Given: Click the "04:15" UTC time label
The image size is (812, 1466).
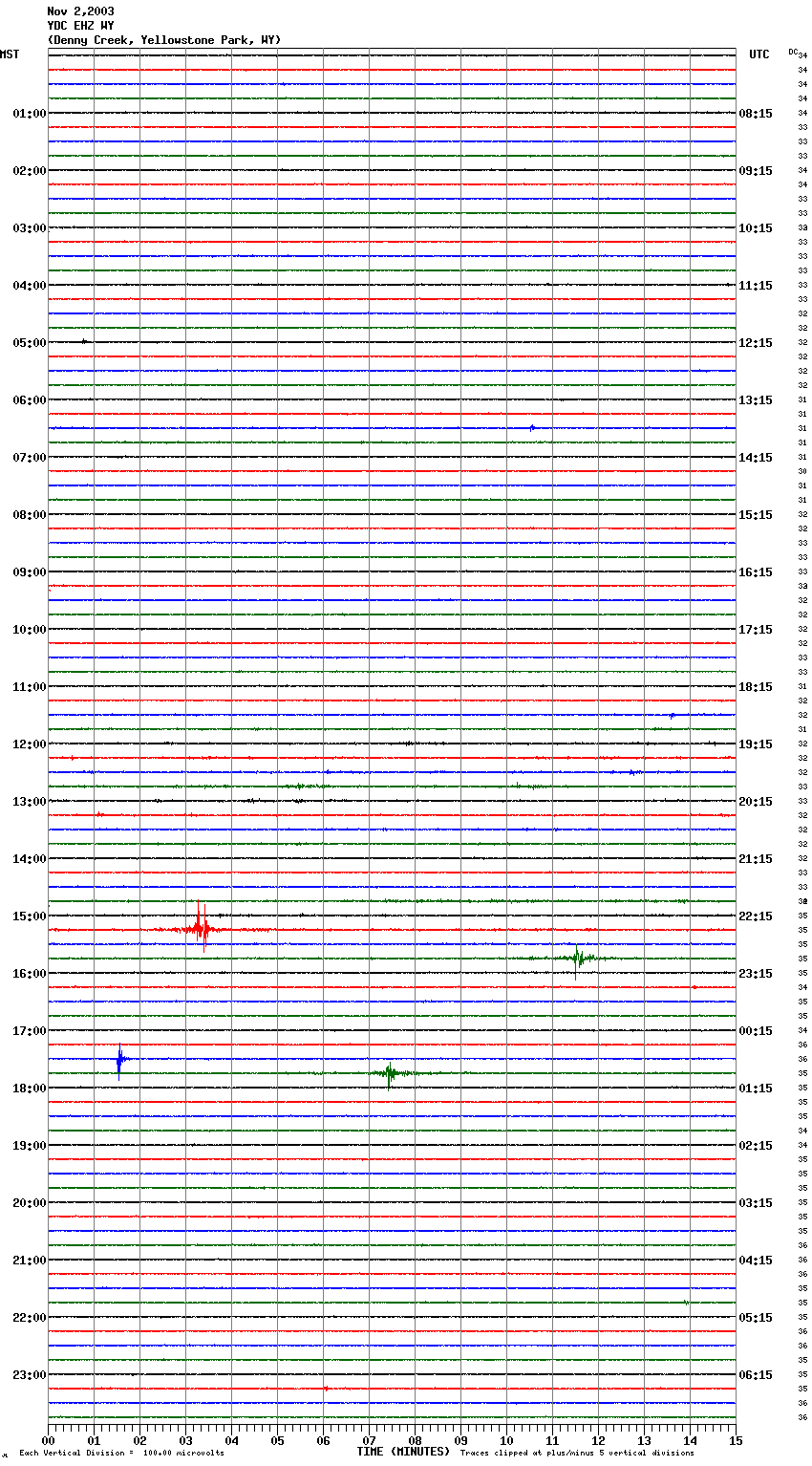Looking at the screenshot, I should pyautogui.click(x=756, y=1261).
